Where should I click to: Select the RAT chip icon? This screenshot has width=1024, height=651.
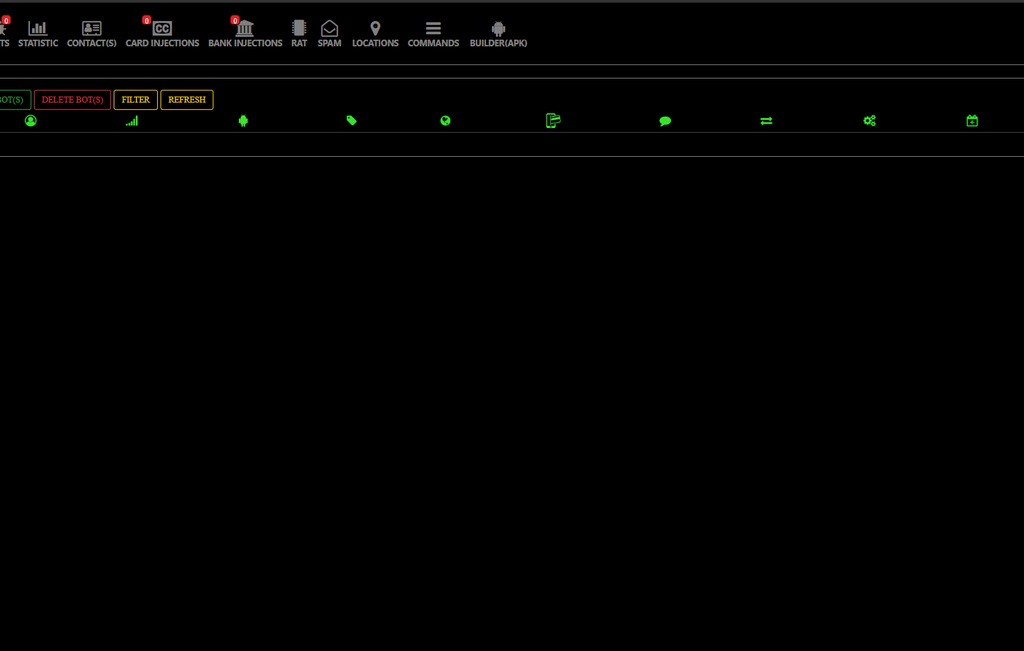coord(298,29)
